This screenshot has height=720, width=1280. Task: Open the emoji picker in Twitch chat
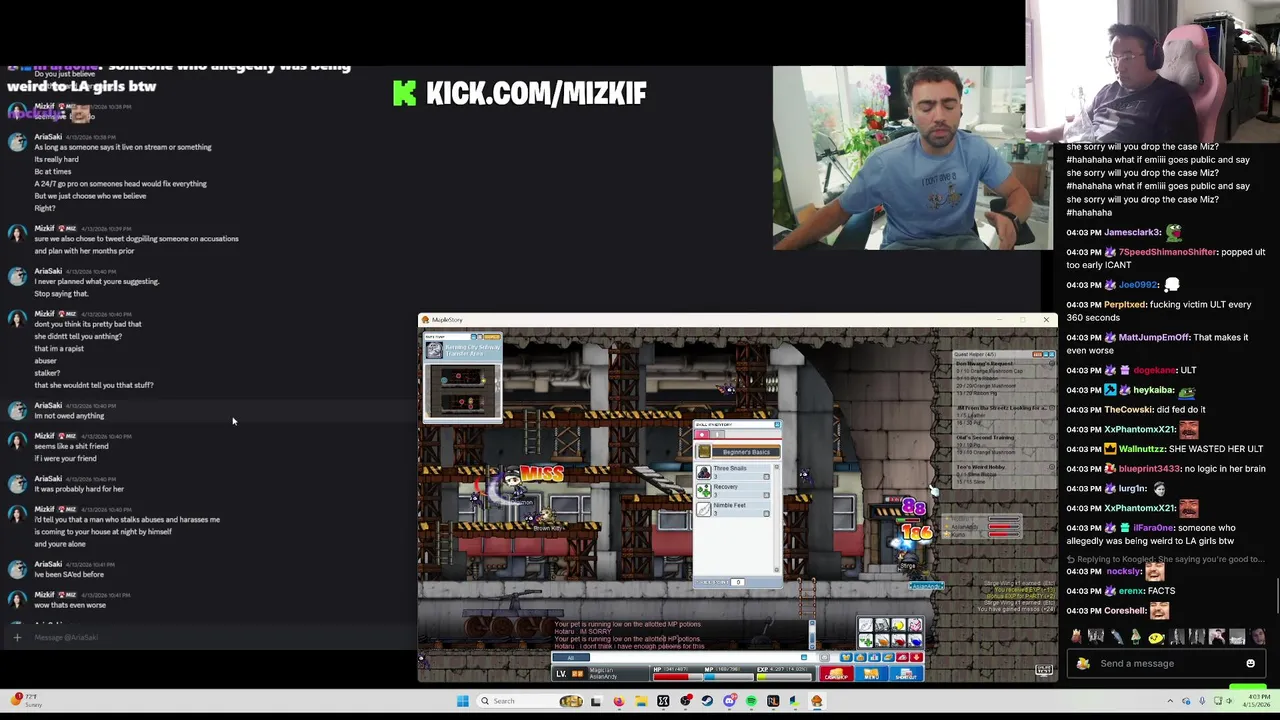(1251, 663)
